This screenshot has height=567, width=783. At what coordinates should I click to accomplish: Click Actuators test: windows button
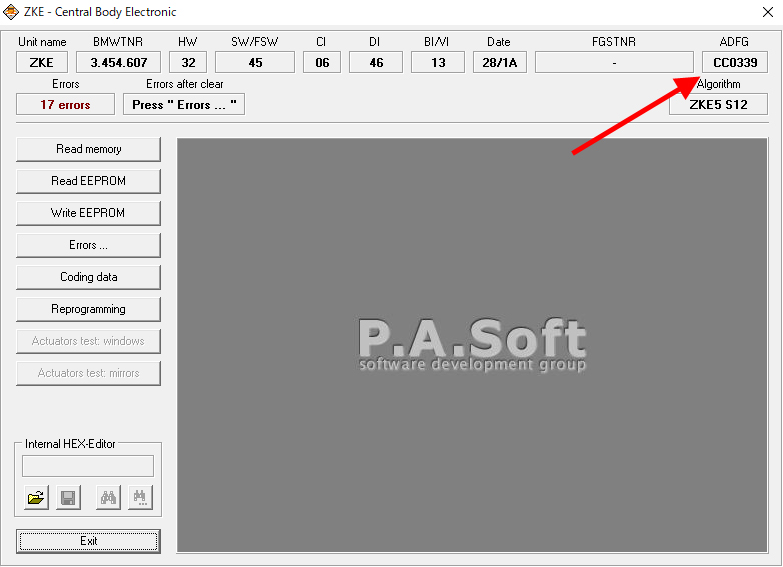click(88, 341)
